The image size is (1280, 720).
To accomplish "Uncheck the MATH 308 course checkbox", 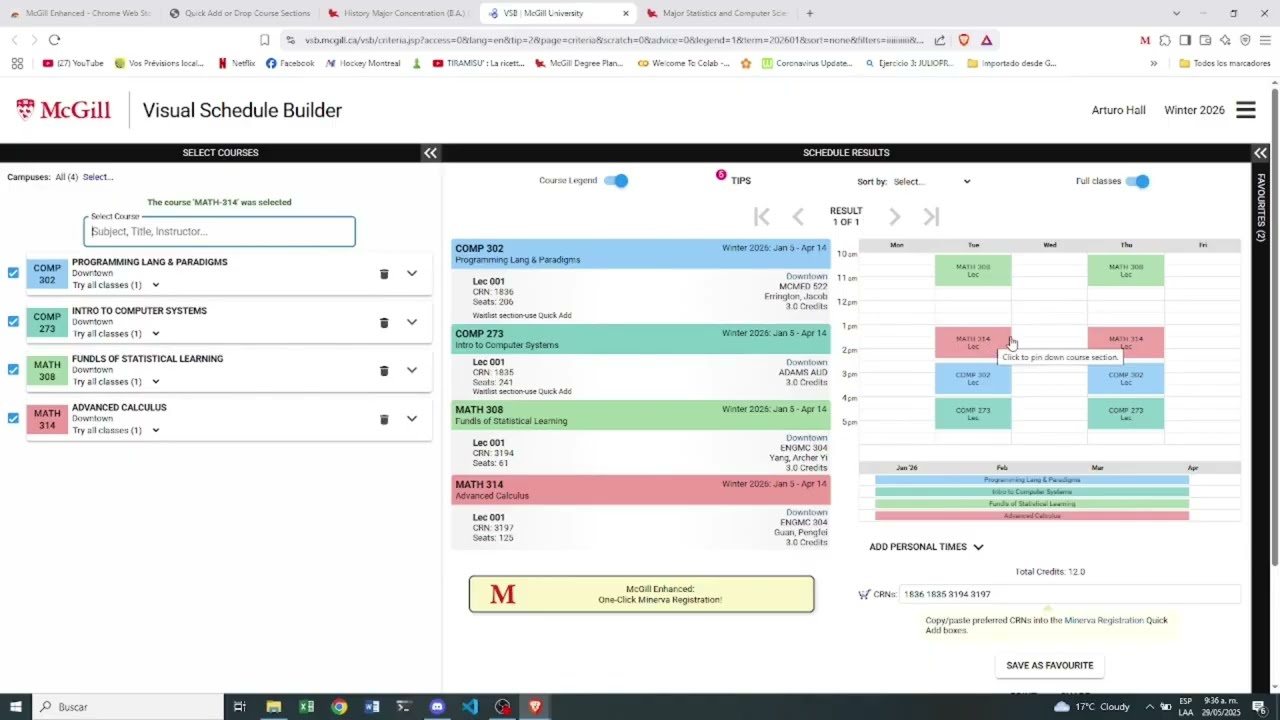I will tap(13, 369).
